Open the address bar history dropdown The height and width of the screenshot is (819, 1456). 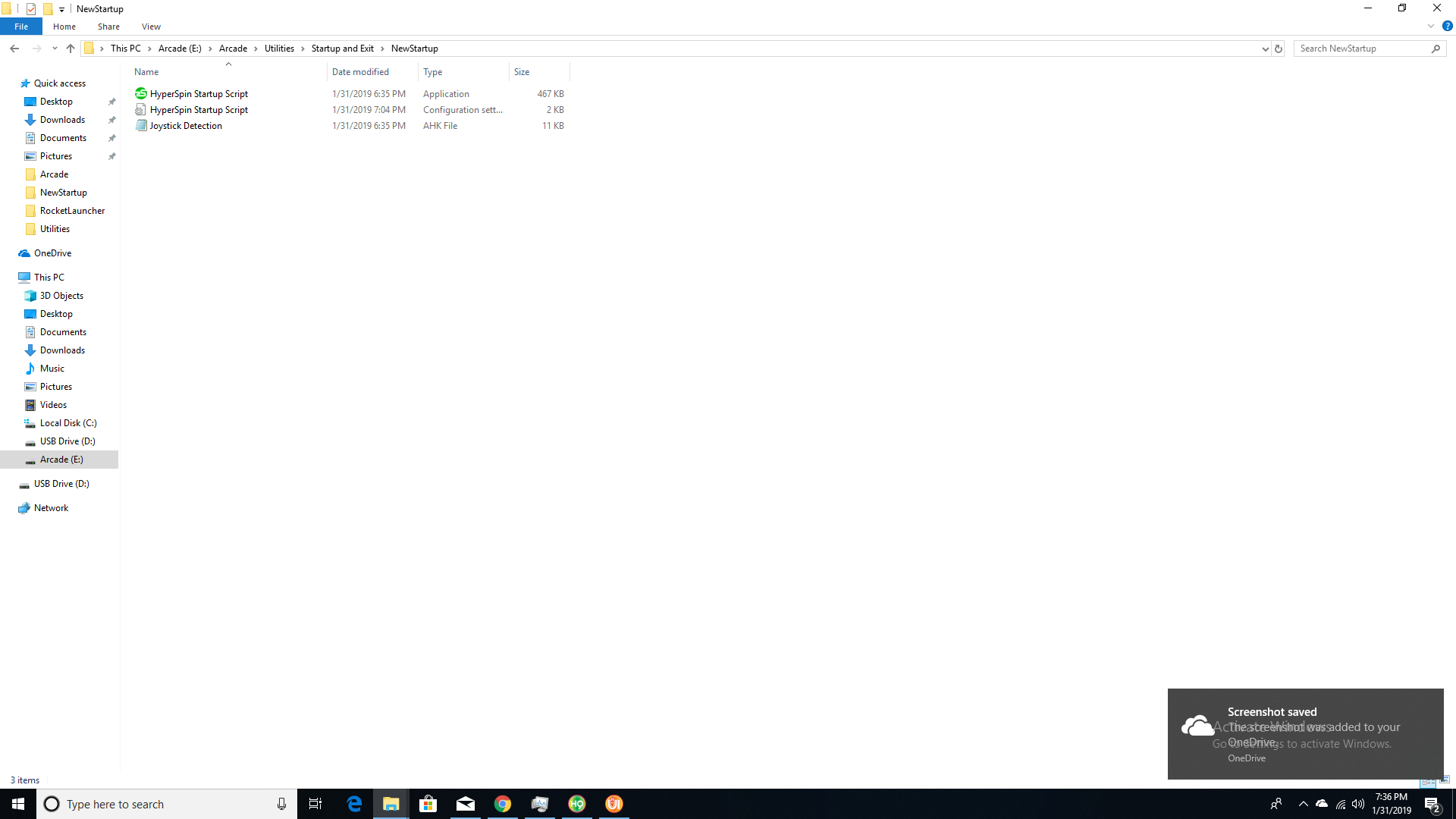point(1265,49)
